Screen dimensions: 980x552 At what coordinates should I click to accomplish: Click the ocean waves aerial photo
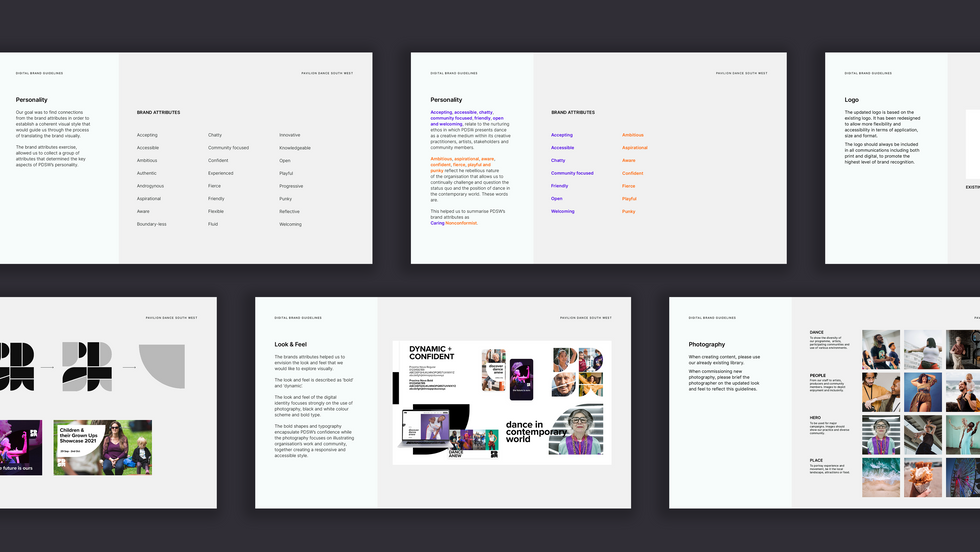[x=881, y=478]
